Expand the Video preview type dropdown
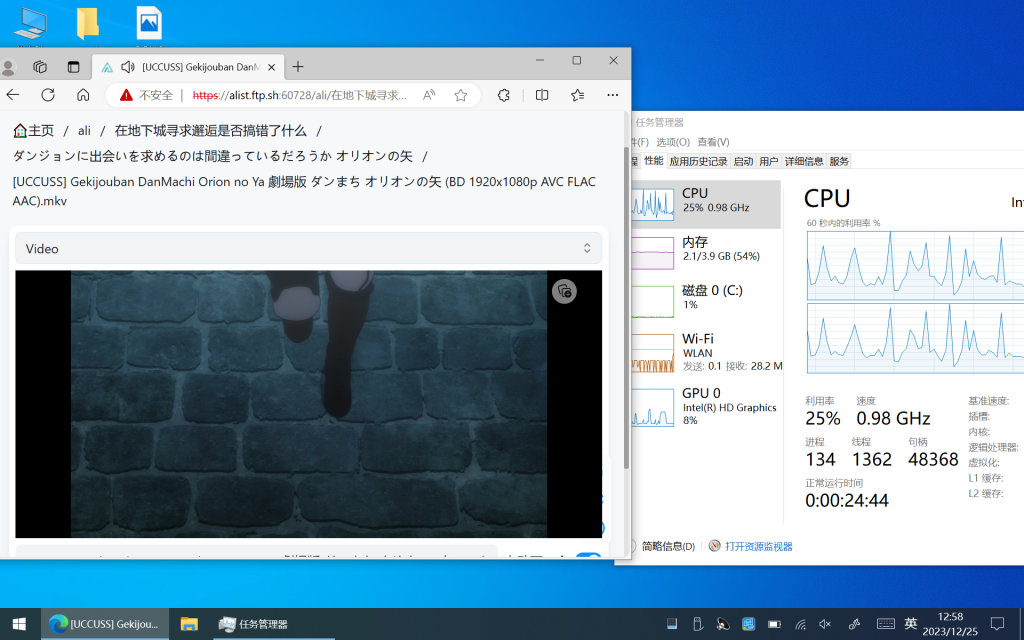The image size is (1024, 640). click(308, 249)
